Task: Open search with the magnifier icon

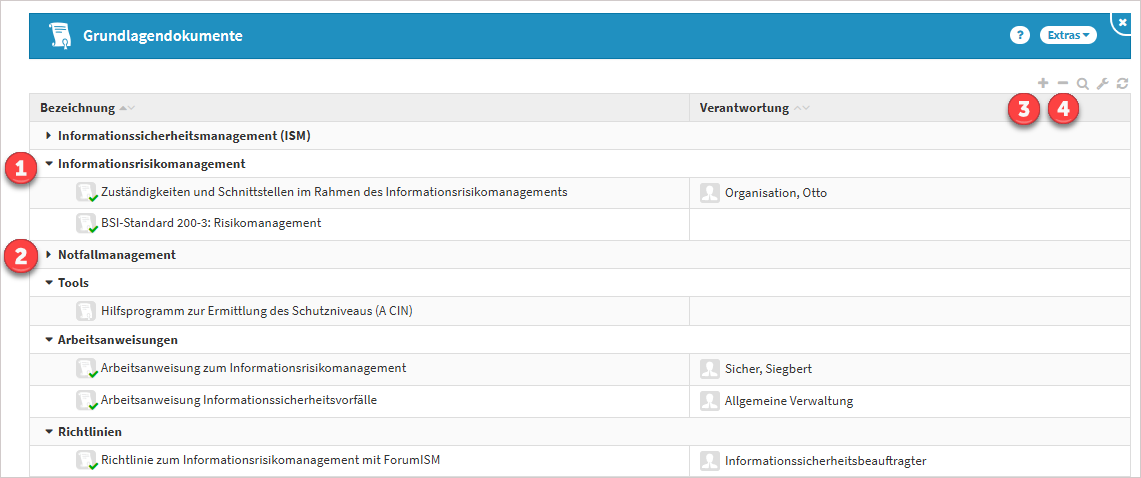Action: pyautogui.click(x=1082, y=85)
